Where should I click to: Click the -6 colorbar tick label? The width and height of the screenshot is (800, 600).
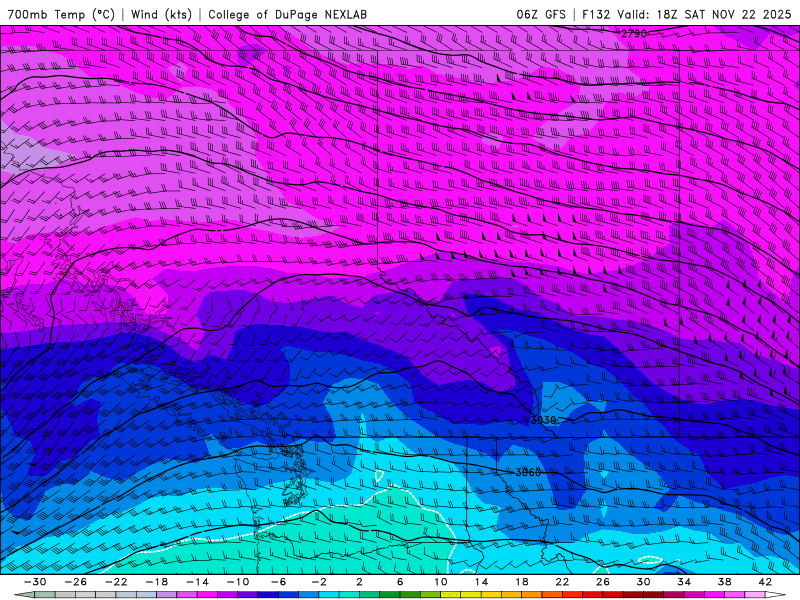tap(278, 582)
